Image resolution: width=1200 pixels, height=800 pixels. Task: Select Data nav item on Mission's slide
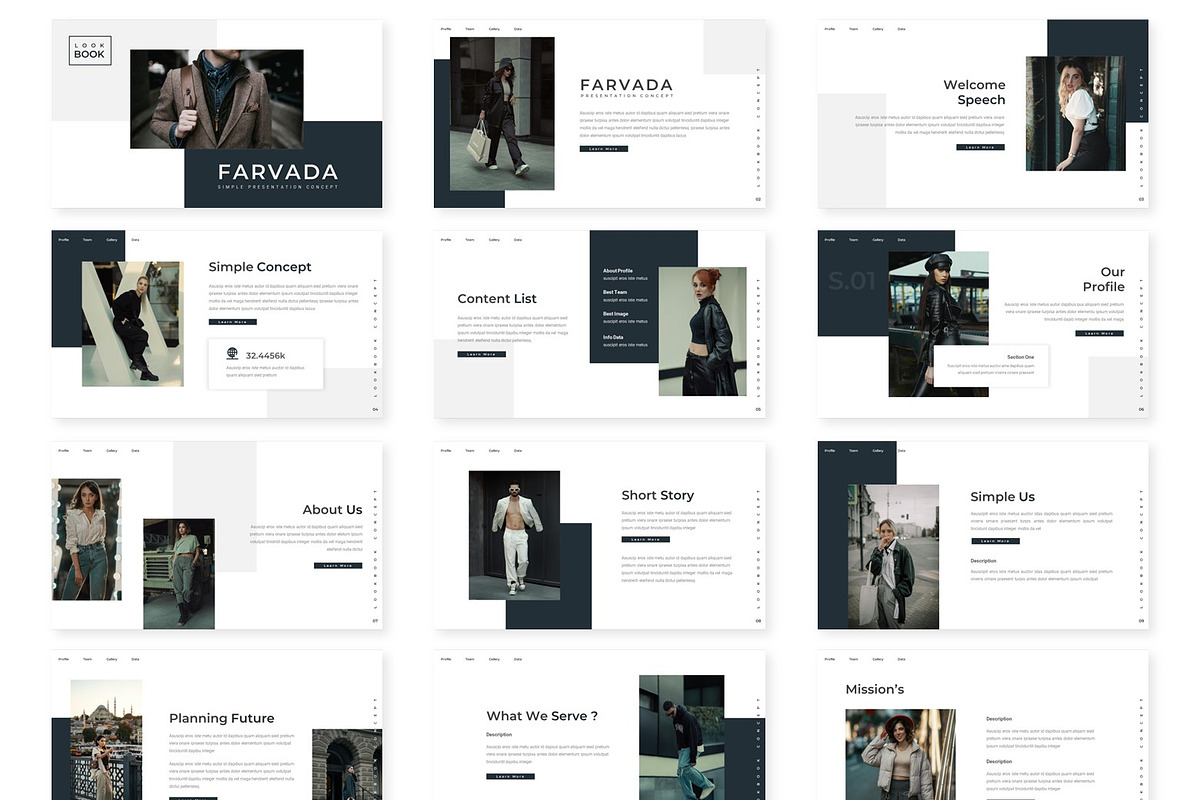901,659
